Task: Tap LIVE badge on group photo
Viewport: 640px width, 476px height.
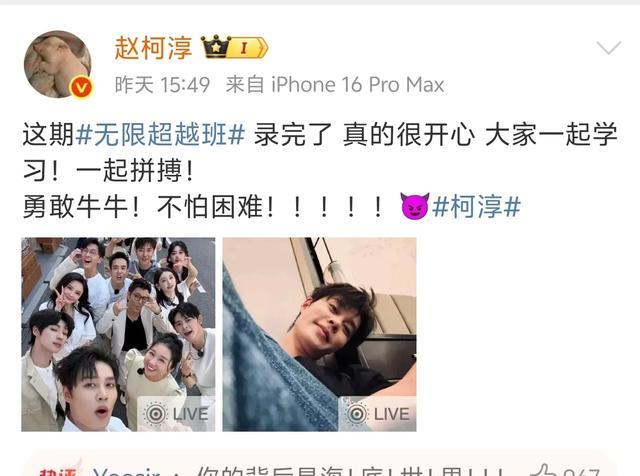Action: (176, 414)
